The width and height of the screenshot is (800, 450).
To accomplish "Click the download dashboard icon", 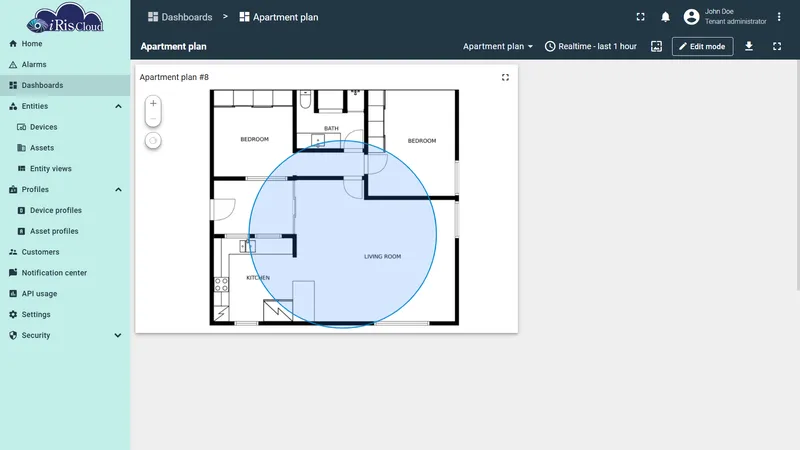I will pos(749,46).
